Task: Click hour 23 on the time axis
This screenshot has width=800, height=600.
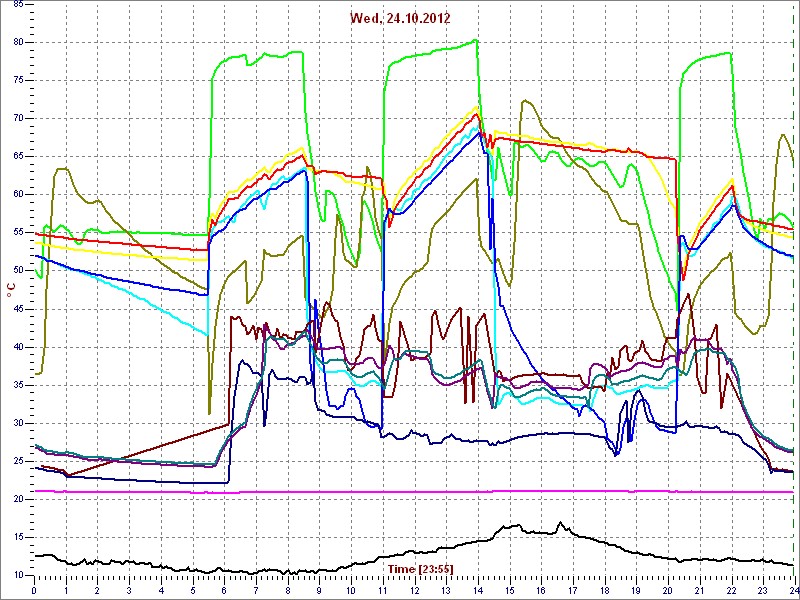Action: [762, 591]
